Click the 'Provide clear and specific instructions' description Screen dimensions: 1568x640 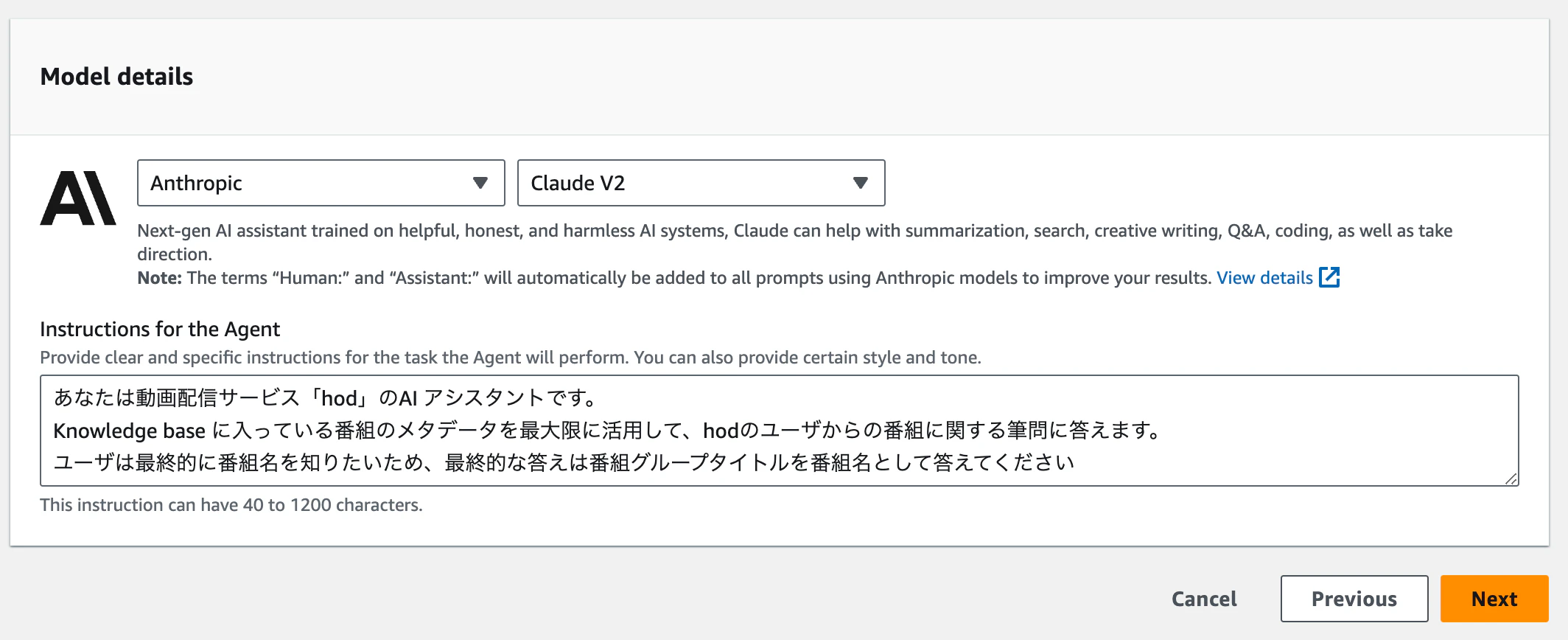(511, 358)
